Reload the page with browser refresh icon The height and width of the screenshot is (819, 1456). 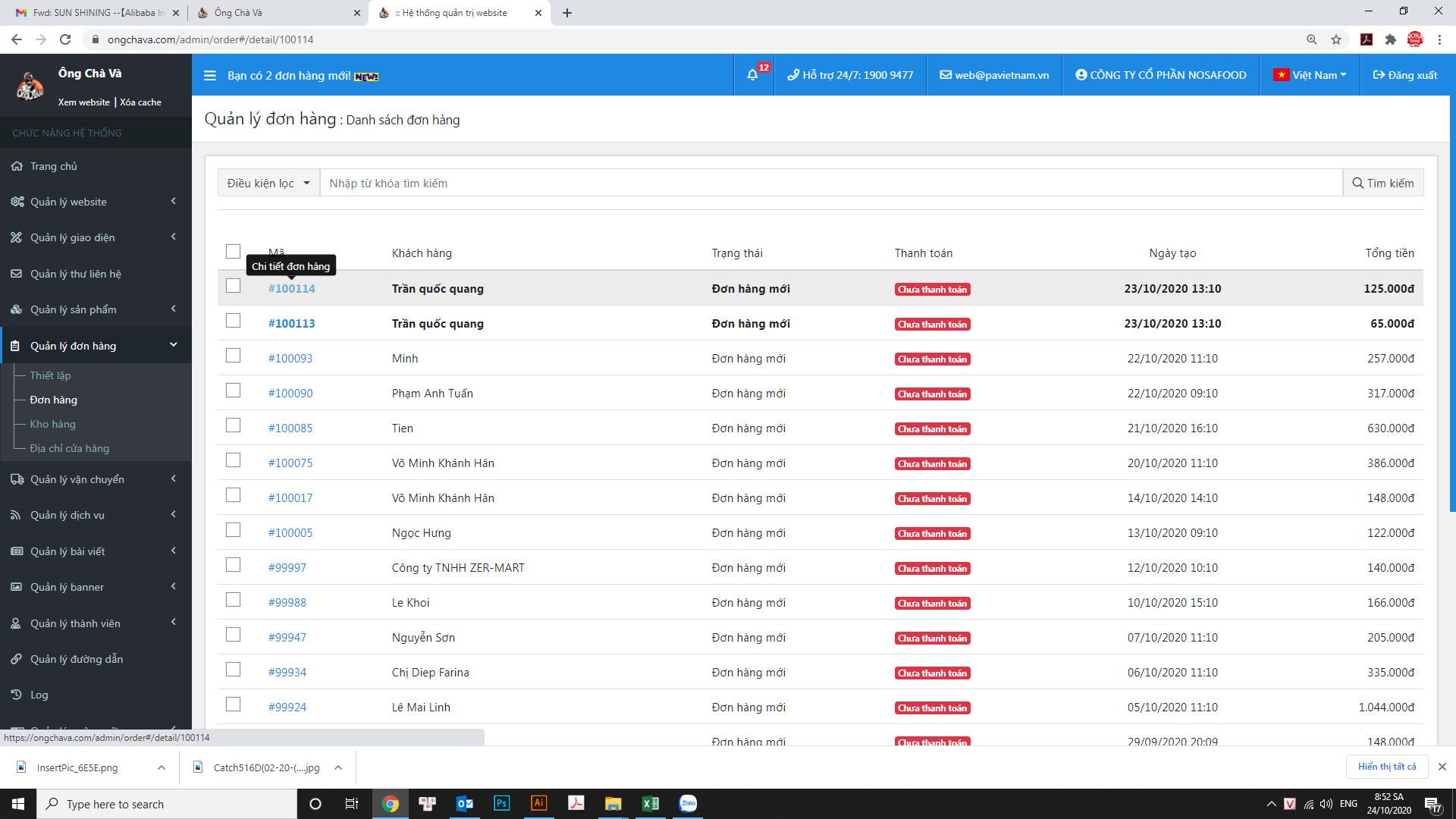(x=65, y=39)
